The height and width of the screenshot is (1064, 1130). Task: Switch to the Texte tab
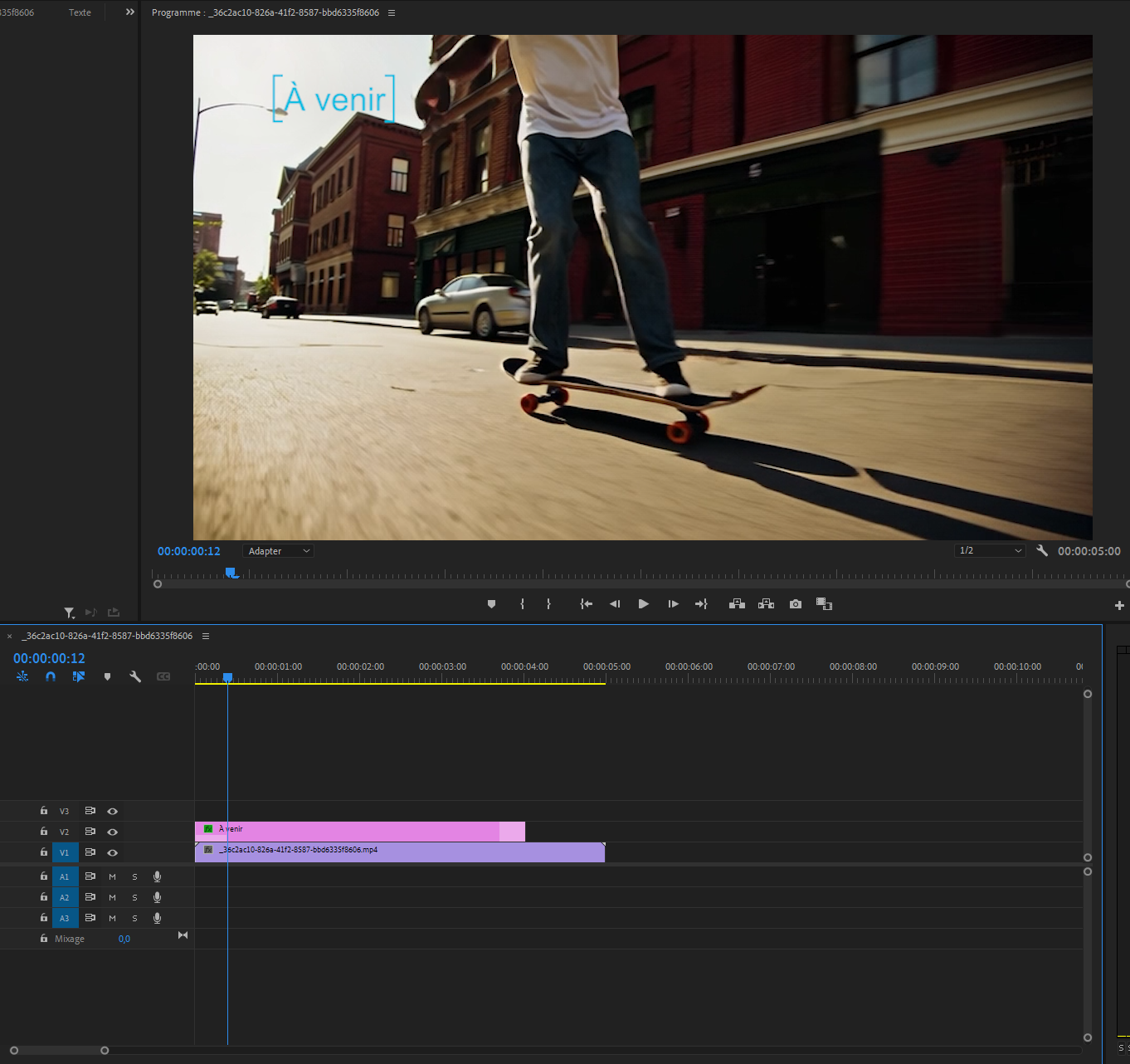click(x=80, y=12)
